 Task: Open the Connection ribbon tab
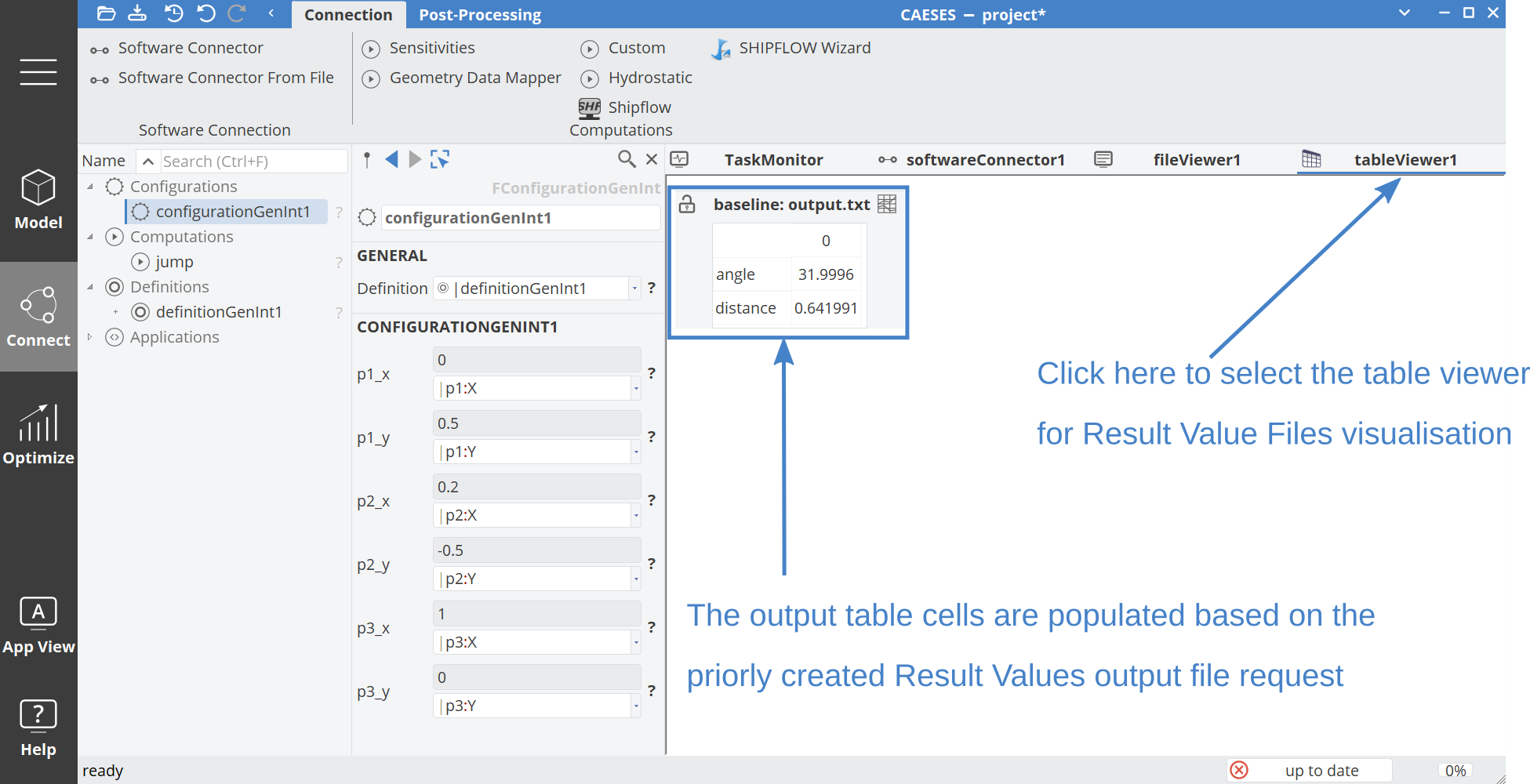click(x=348, y=15)
